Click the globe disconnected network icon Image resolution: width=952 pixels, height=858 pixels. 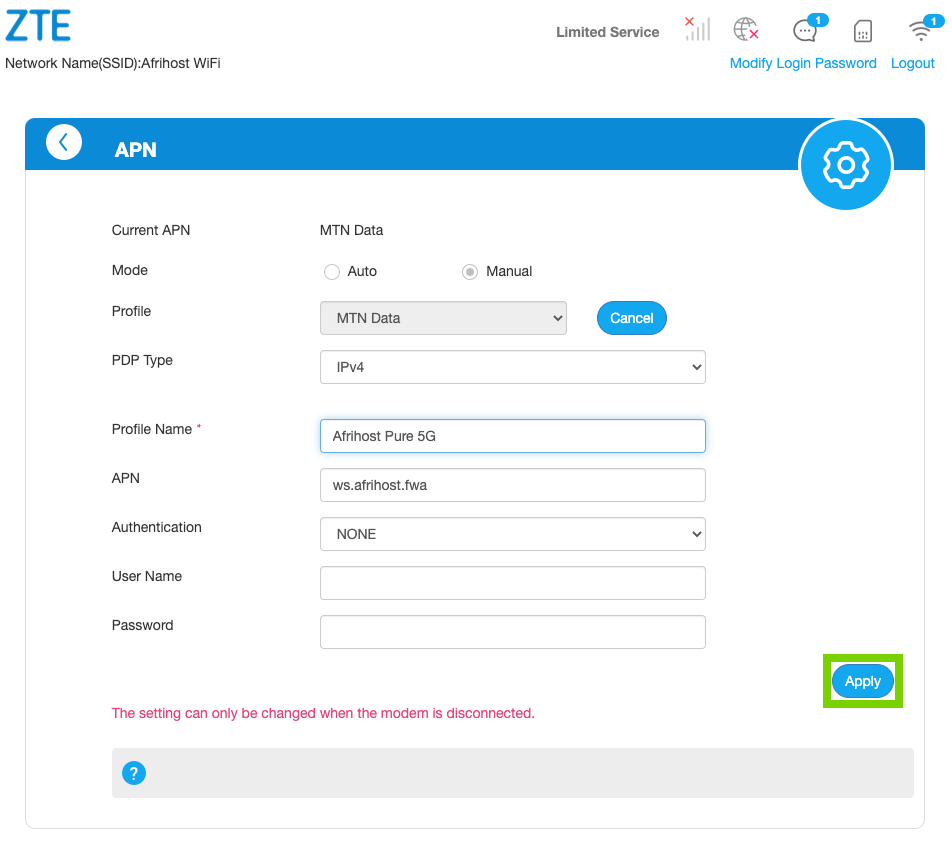pos(746,29)
